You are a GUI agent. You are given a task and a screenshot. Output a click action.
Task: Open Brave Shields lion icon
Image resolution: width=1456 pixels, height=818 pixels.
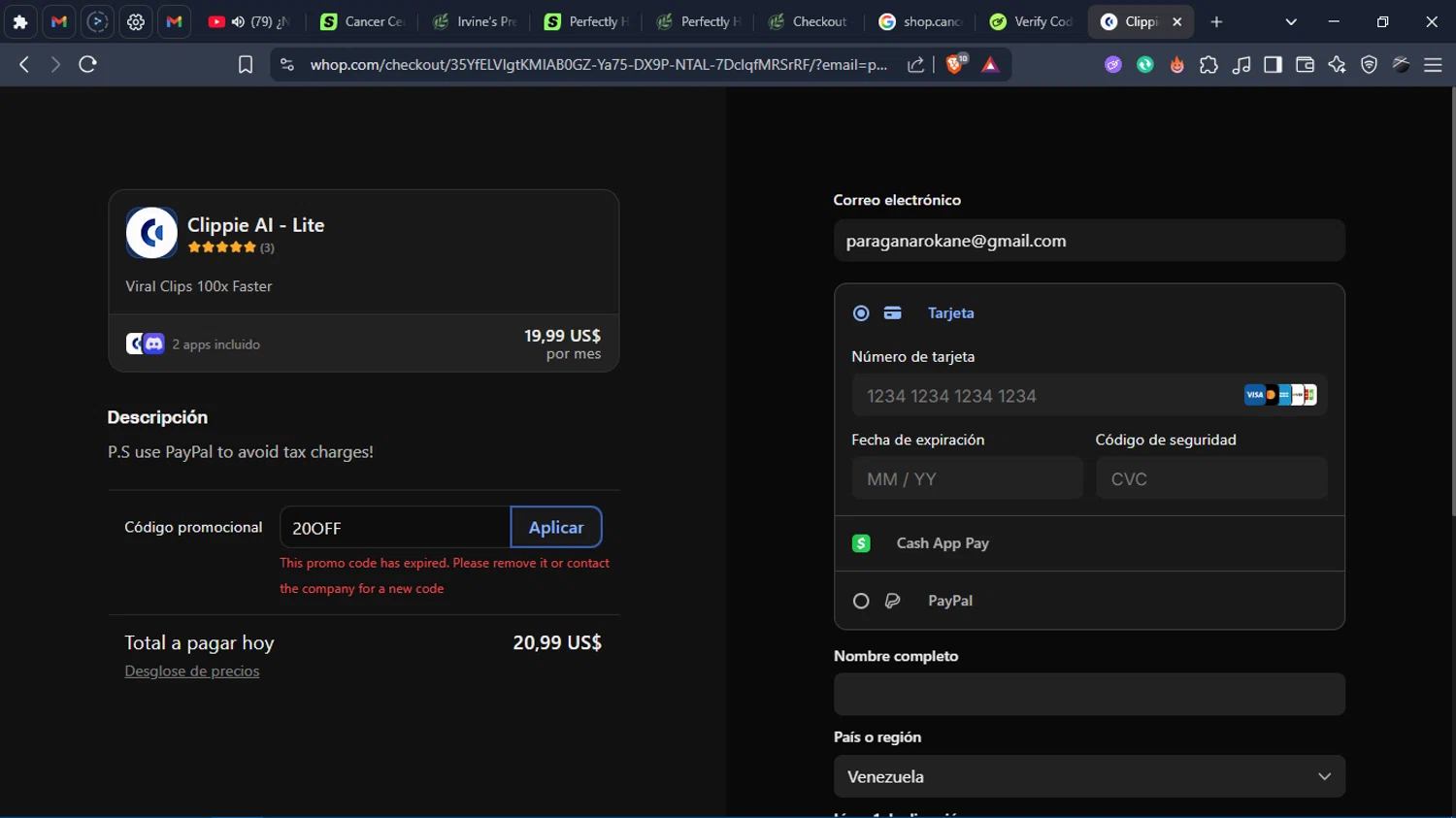coord(955,64)
